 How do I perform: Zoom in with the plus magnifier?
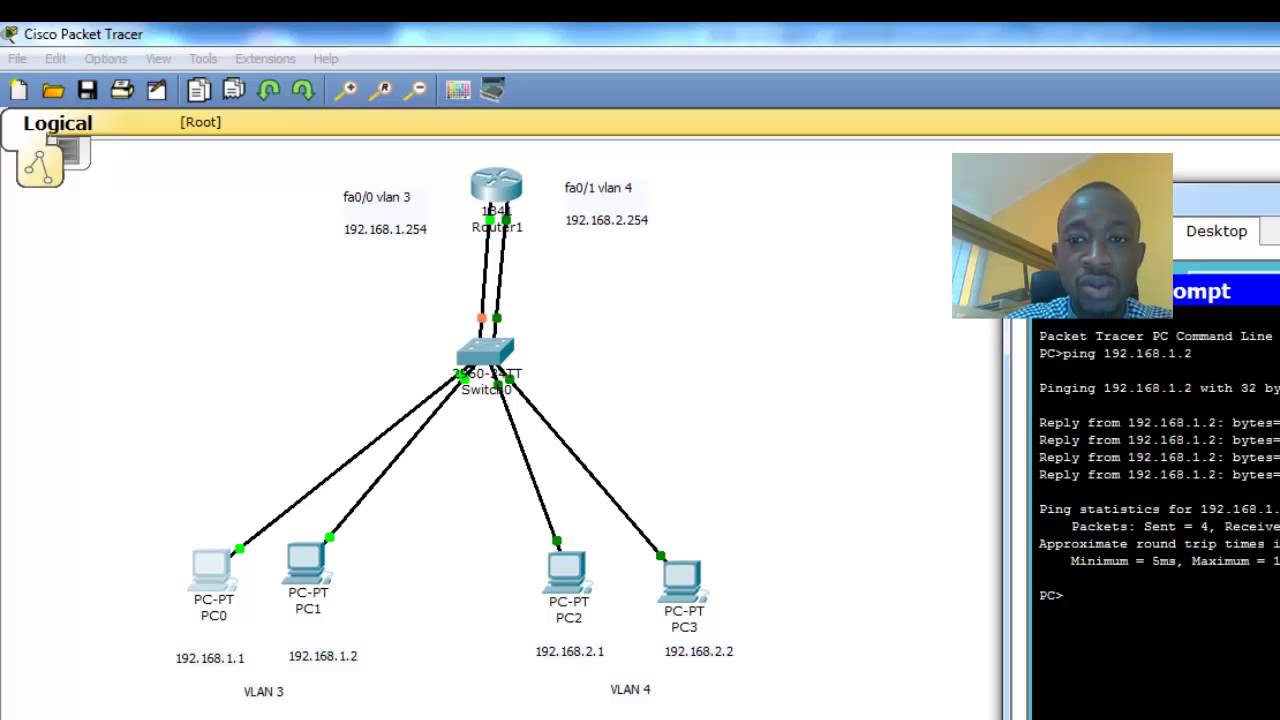coord(345,90)
